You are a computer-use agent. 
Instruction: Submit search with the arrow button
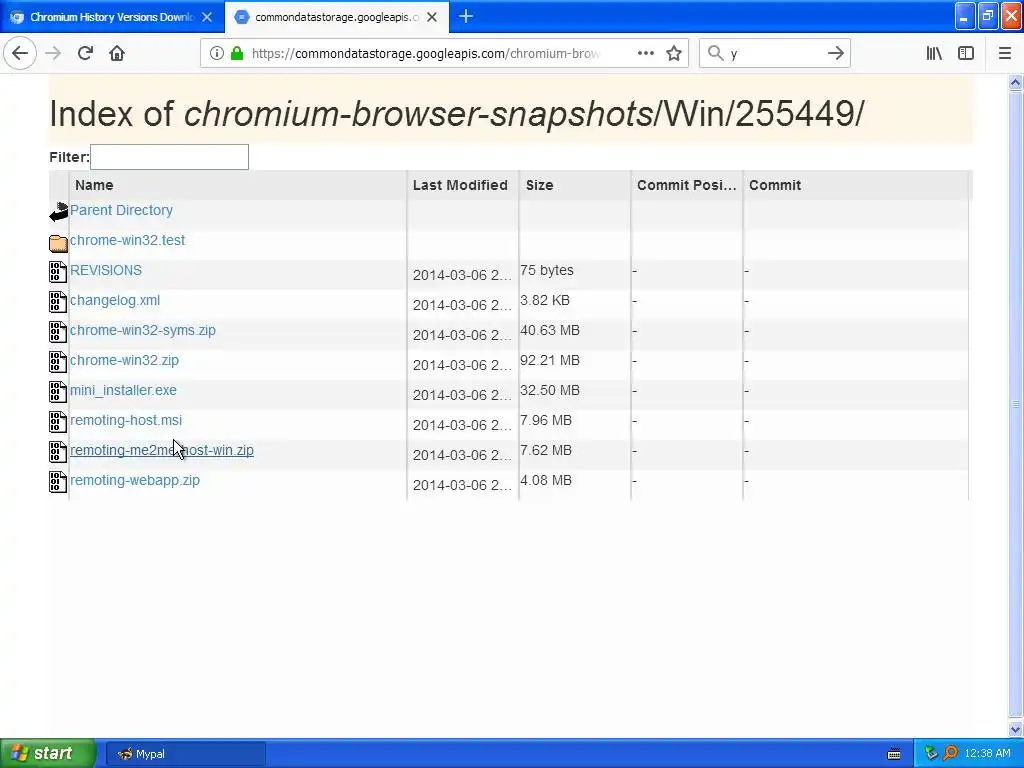tap(836, 53)
